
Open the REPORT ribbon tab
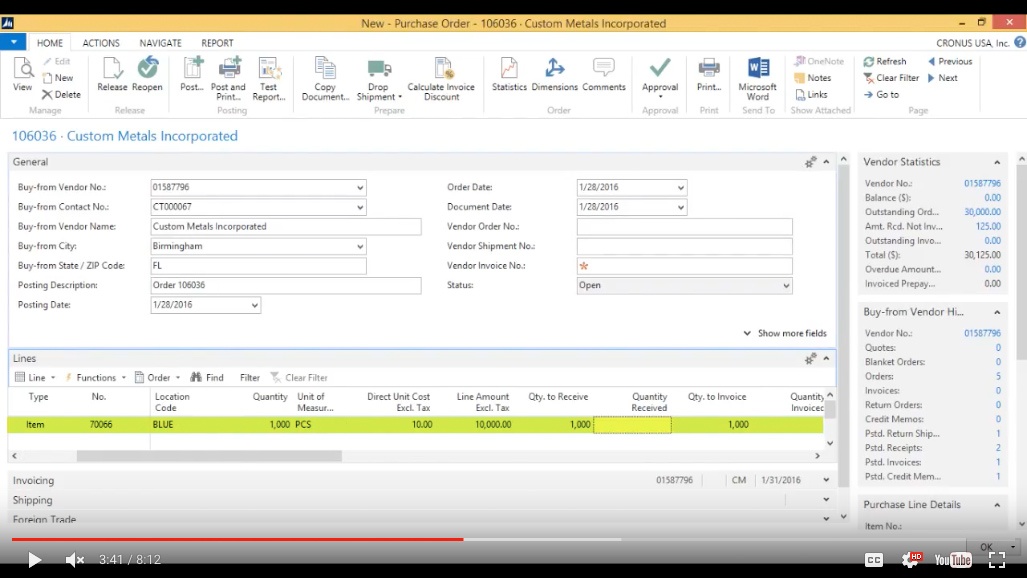217,43
